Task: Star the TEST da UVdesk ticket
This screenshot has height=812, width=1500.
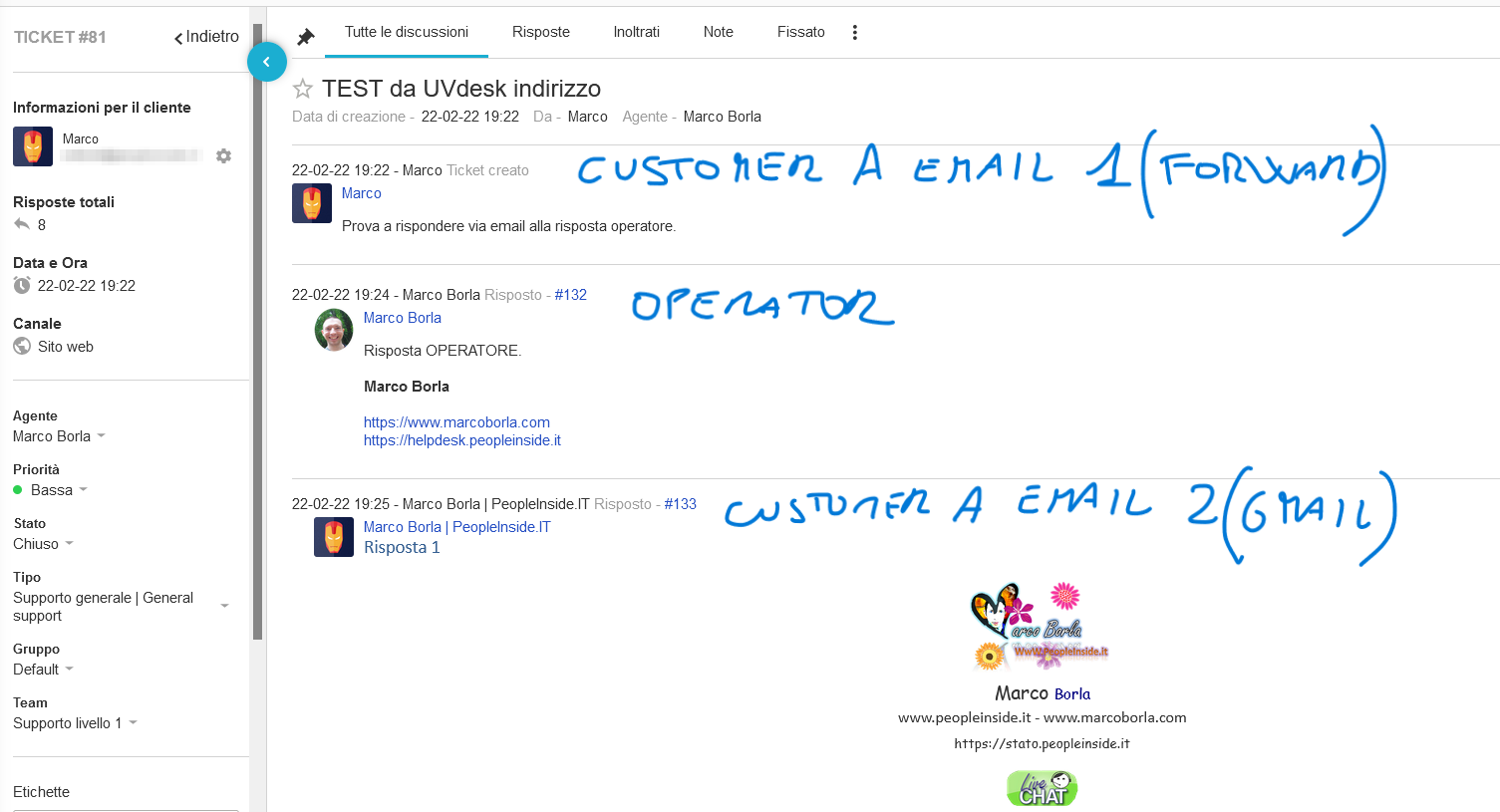Action: (x=303, y=89)
